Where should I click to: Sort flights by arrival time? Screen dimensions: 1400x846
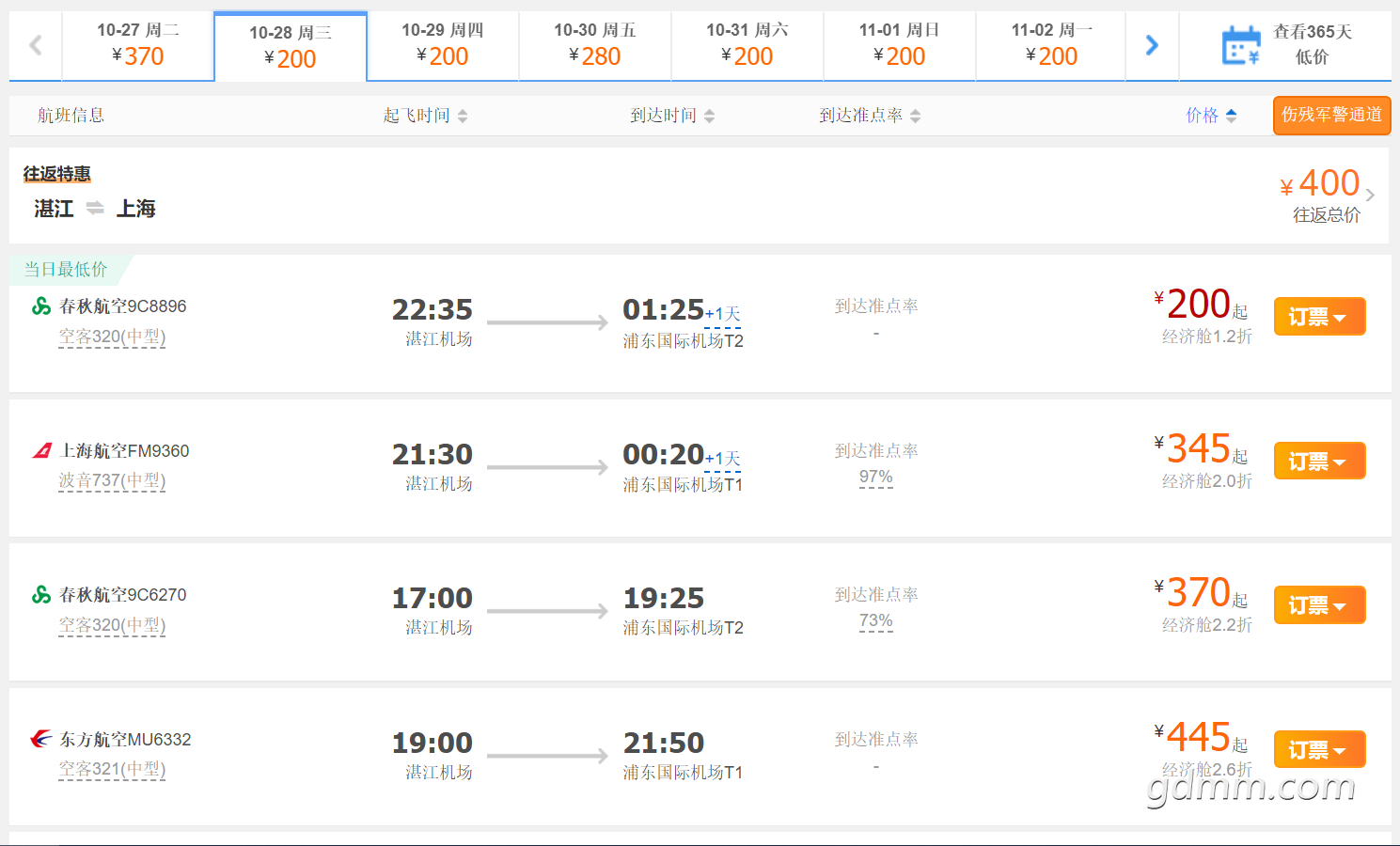pos(672,116)
